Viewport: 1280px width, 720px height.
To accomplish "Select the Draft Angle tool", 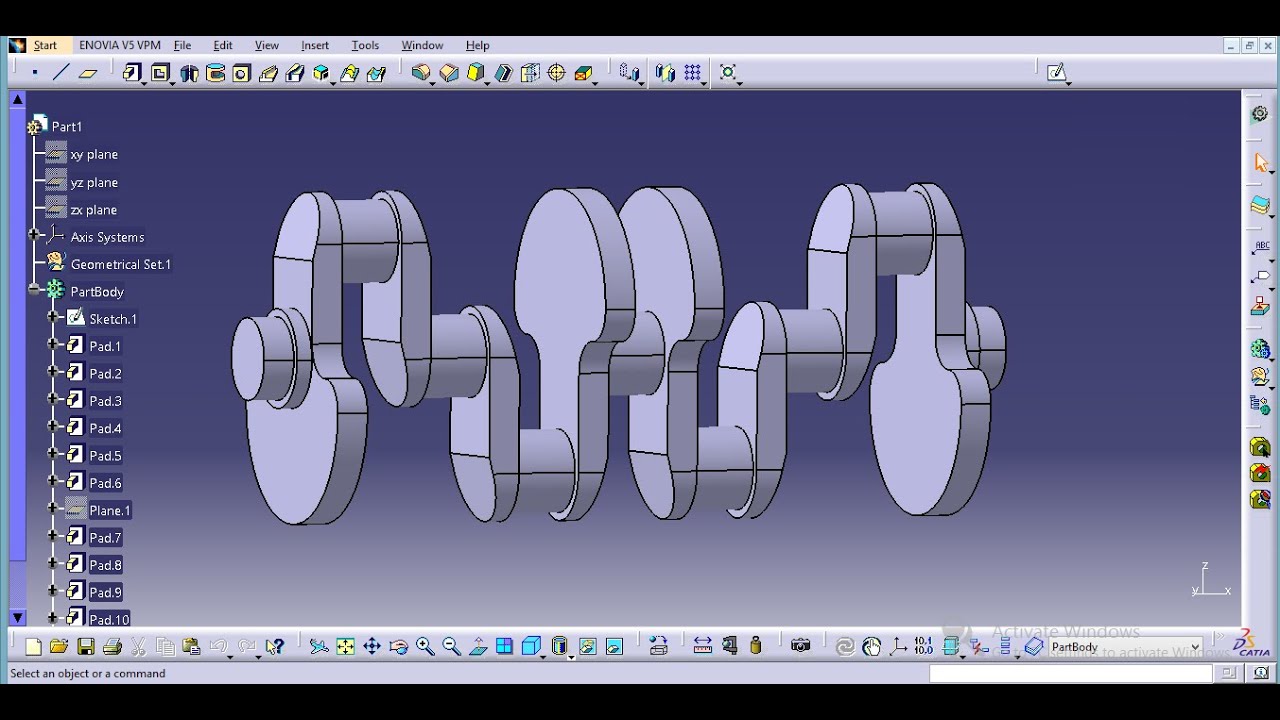I will [476, 72].
